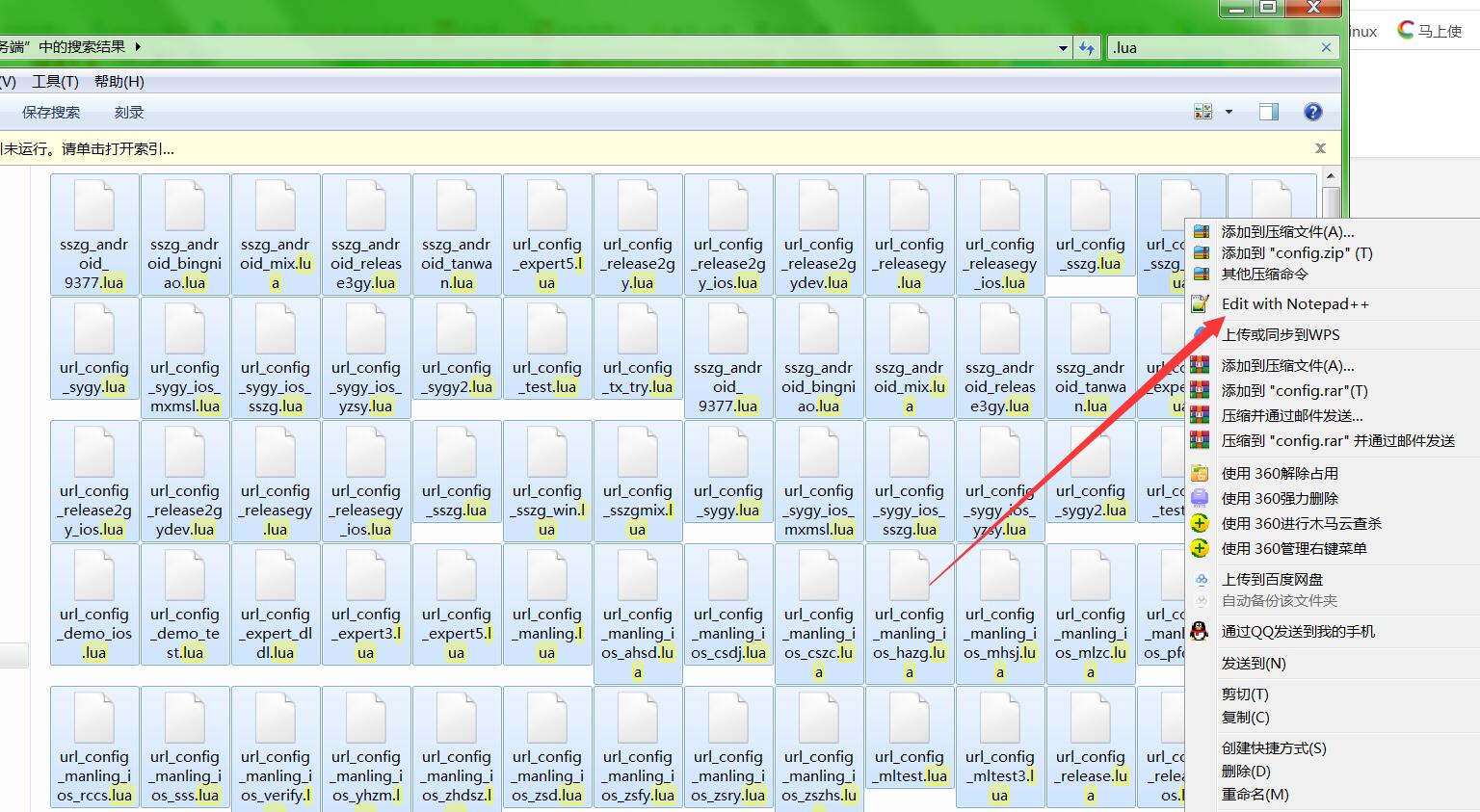Open the Explorer help icon
This screenshot has width=1480, height=812.
pos(1312,113)
